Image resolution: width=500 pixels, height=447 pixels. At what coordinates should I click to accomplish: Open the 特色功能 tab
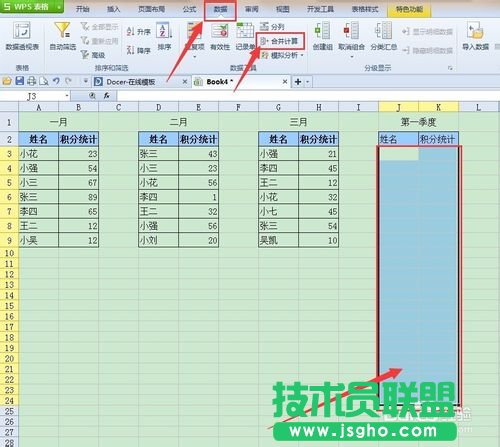(409, 9)
